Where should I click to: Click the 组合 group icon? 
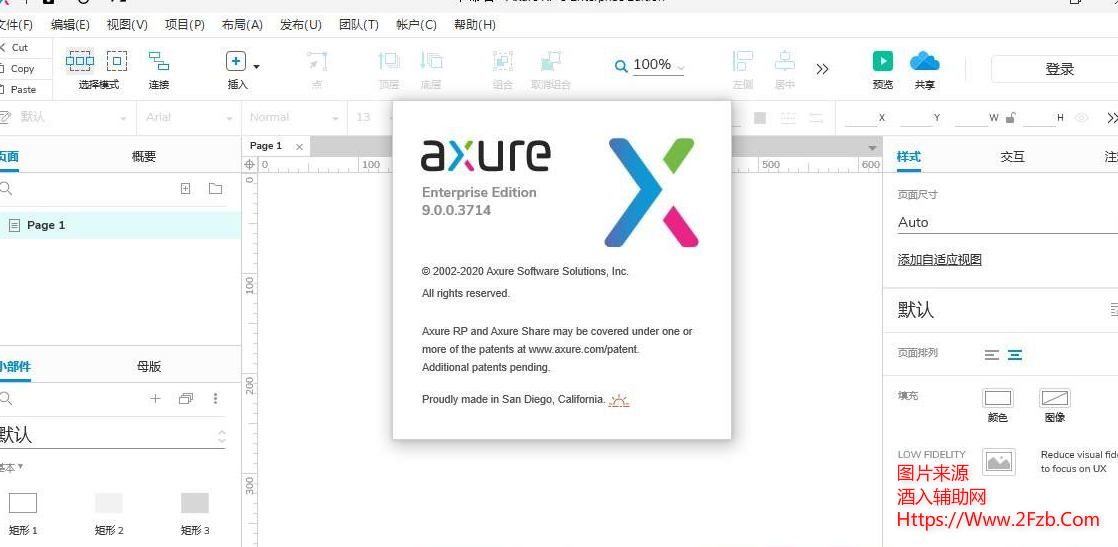pyautogui.click(x=503, y=61)
